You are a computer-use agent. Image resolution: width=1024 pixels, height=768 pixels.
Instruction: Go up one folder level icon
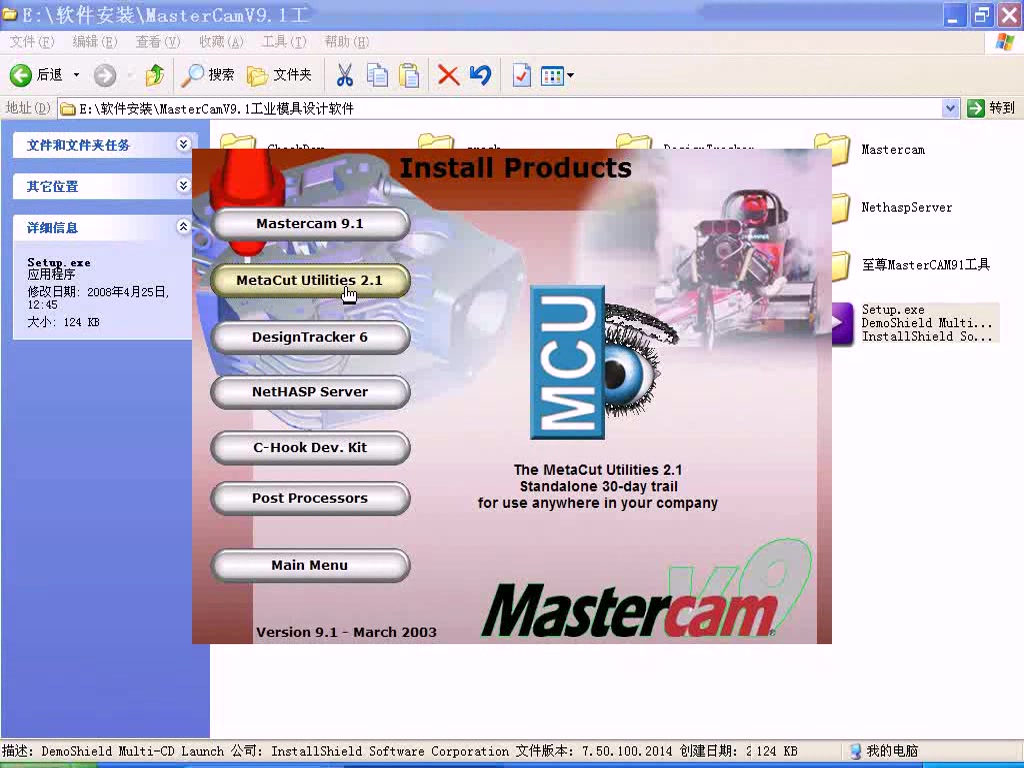pos(155,75)
